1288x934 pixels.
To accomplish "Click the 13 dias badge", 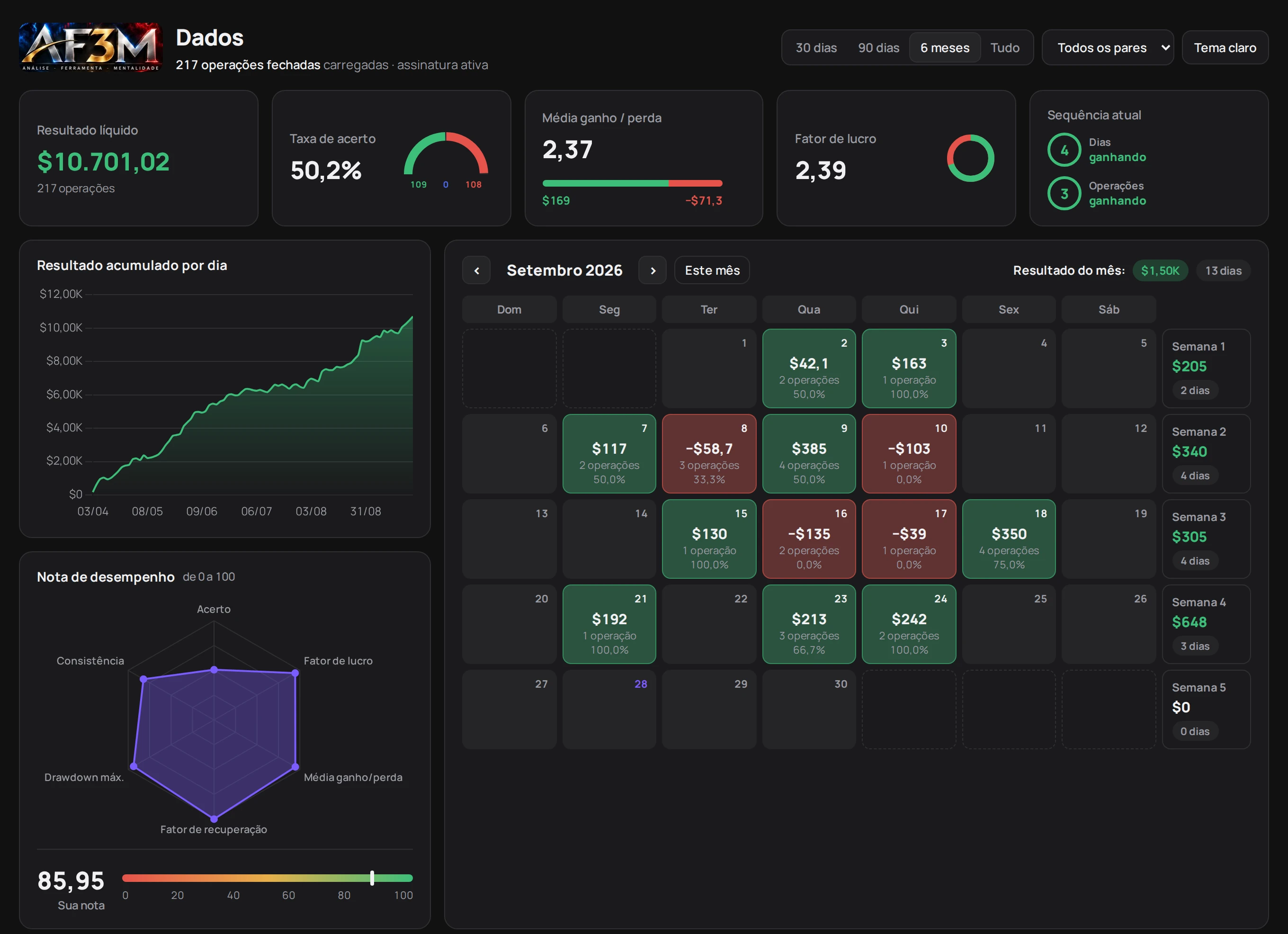I will (1223, 270).
